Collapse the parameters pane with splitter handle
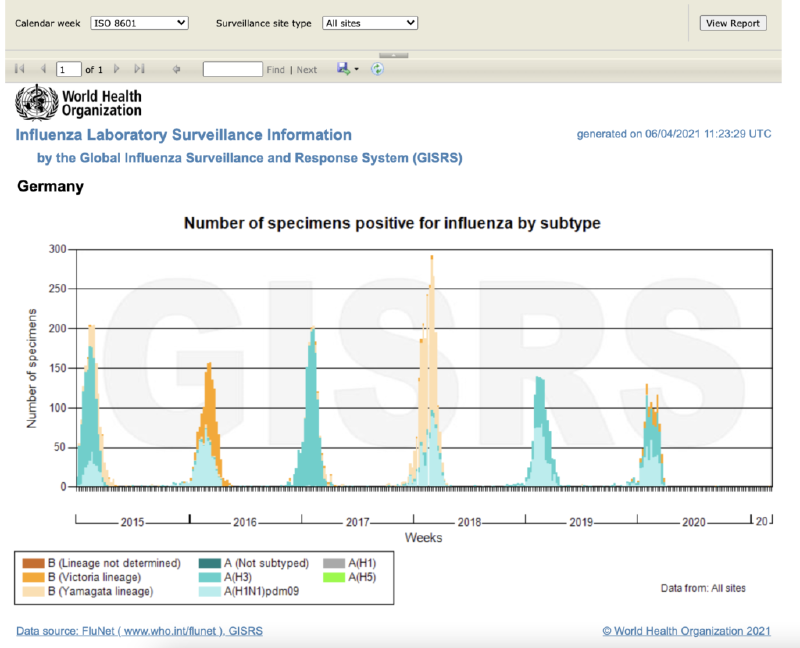This screenshot has width=800, height=648. tap(393, 55)
